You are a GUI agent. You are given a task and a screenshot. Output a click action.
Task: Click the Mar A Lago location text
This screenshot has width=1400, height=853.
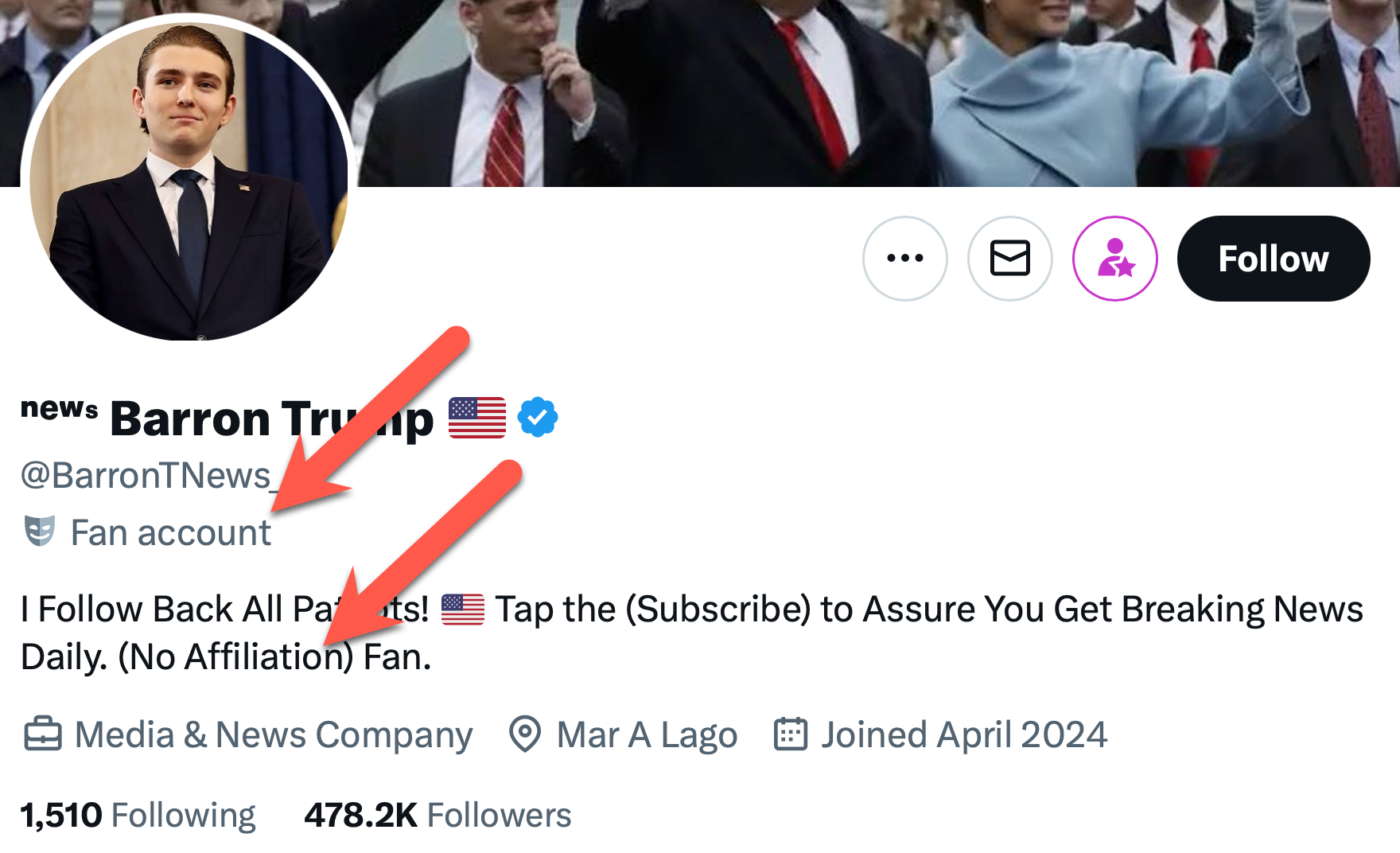[x=647, y=734]
